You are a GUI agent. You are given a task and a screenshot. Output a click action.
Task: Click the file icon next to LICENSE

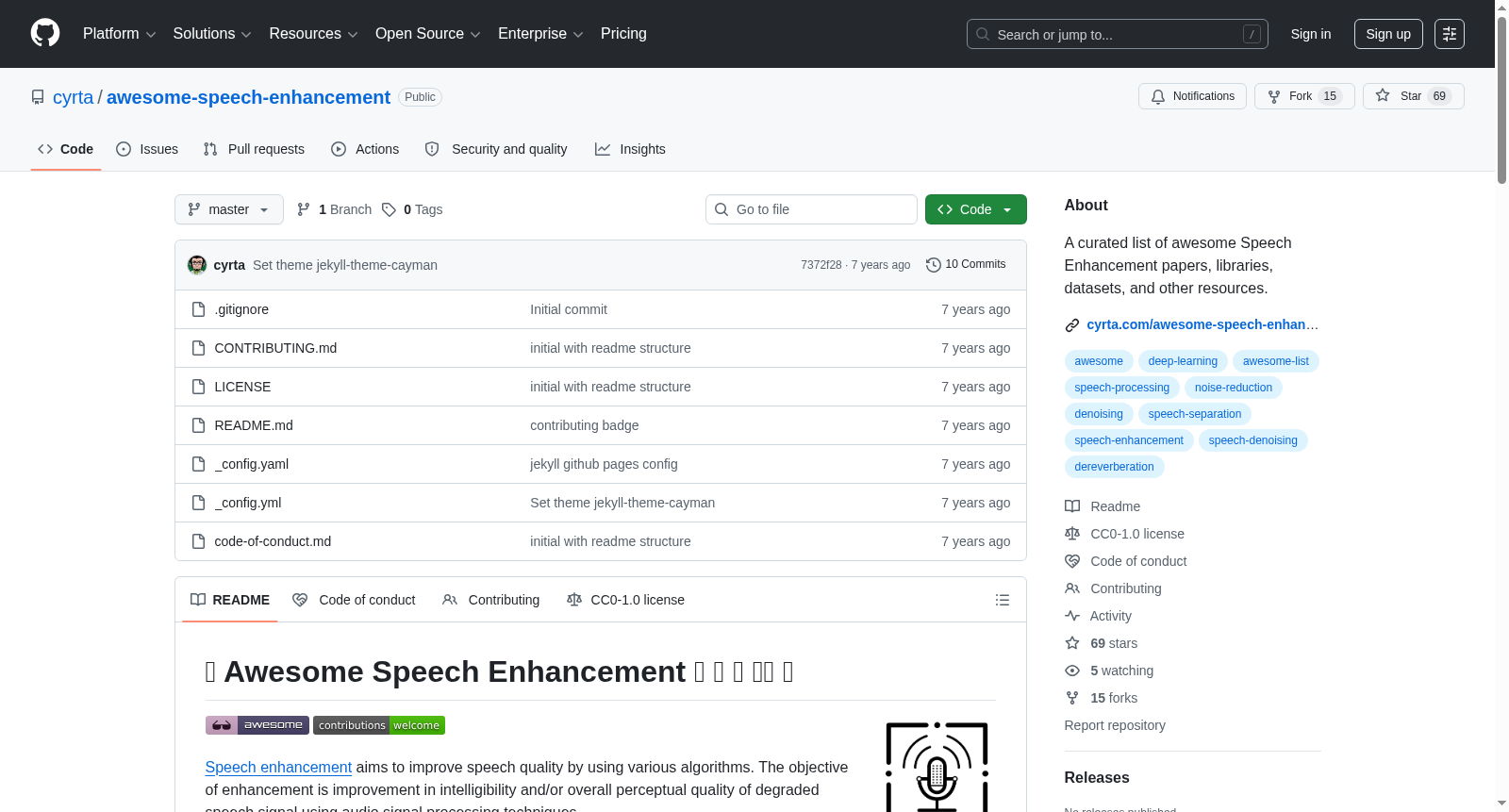click(198, 387)
